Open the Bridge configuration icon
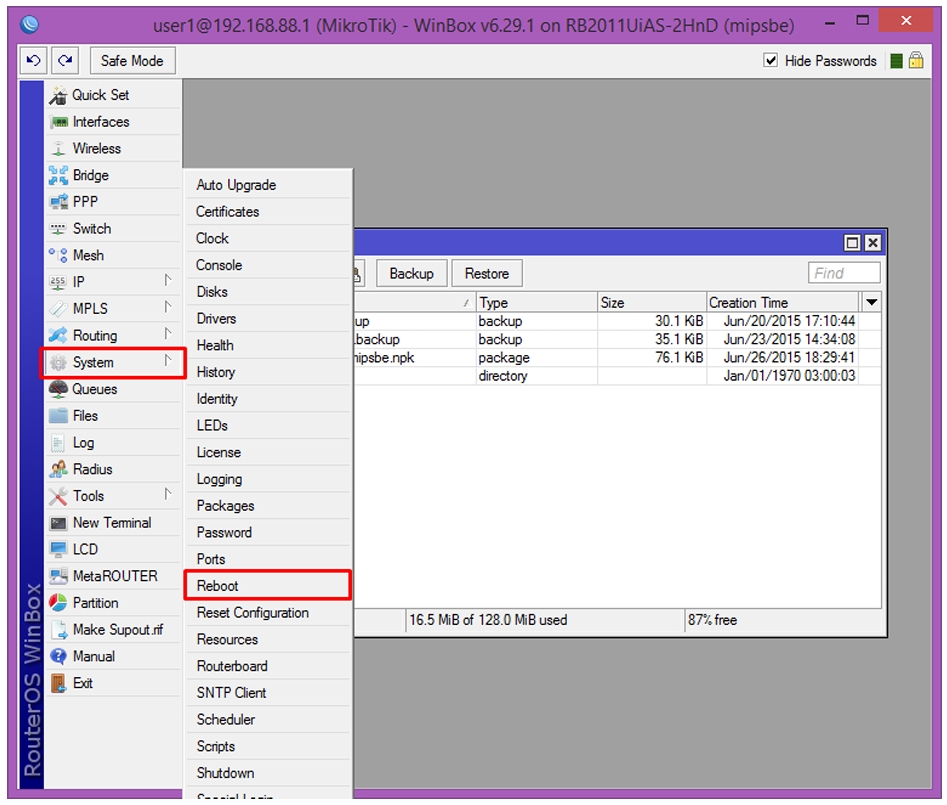The image size is (947, 805). [59, 175]
